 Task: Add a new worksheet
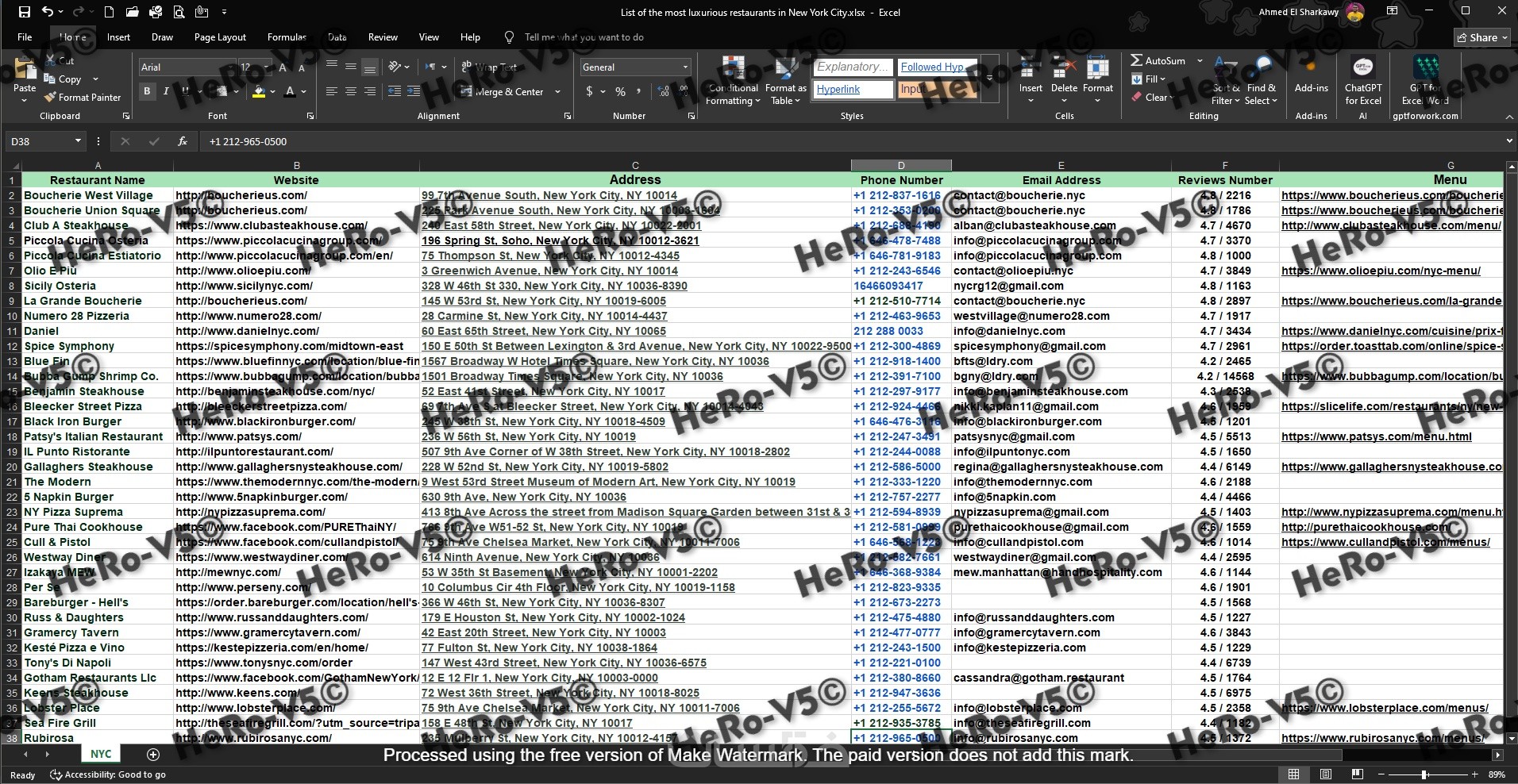point(153,755)
